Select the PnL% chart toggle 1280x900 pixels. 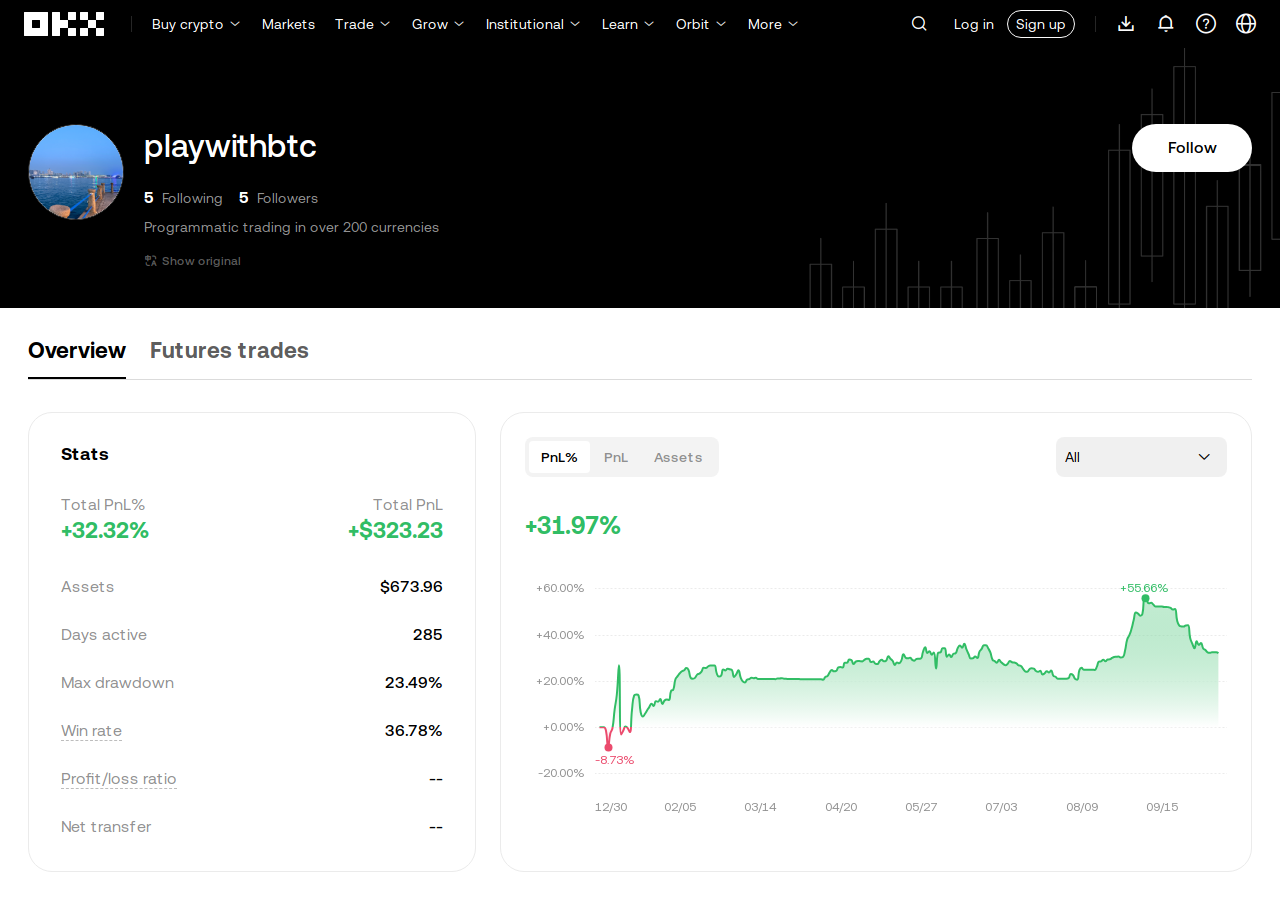point(559,457)
